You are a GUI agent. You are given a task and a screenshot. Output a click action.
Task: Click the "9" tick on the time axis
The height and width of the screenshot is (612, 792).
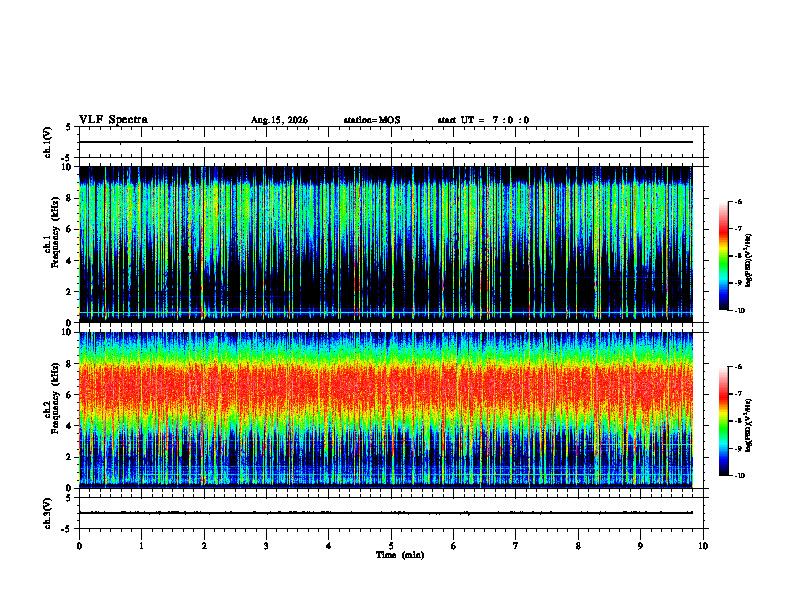point(640,546)
